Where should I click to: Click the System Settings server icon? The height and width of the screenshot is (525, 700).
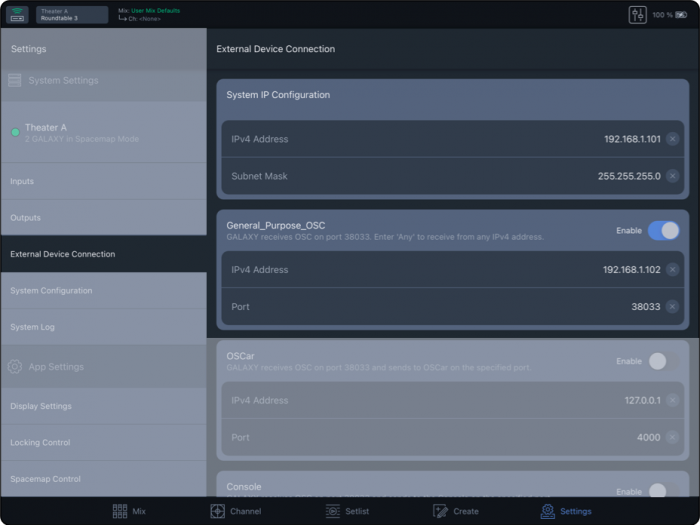point(15,80)
